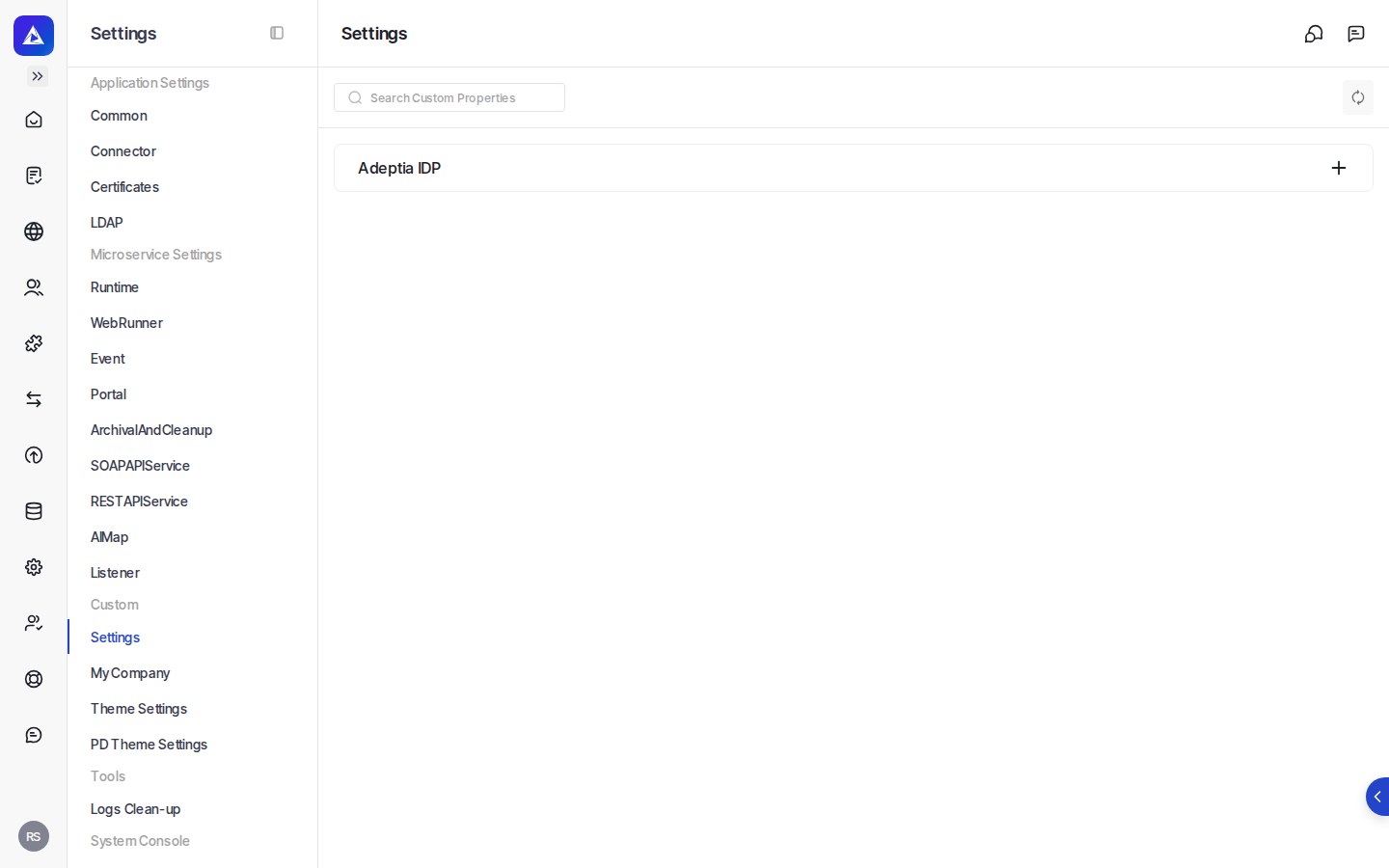Viewport: 1389px width, 868px height.
Task: Open the chat message icon top right
Action: [x=1356, y=34]
